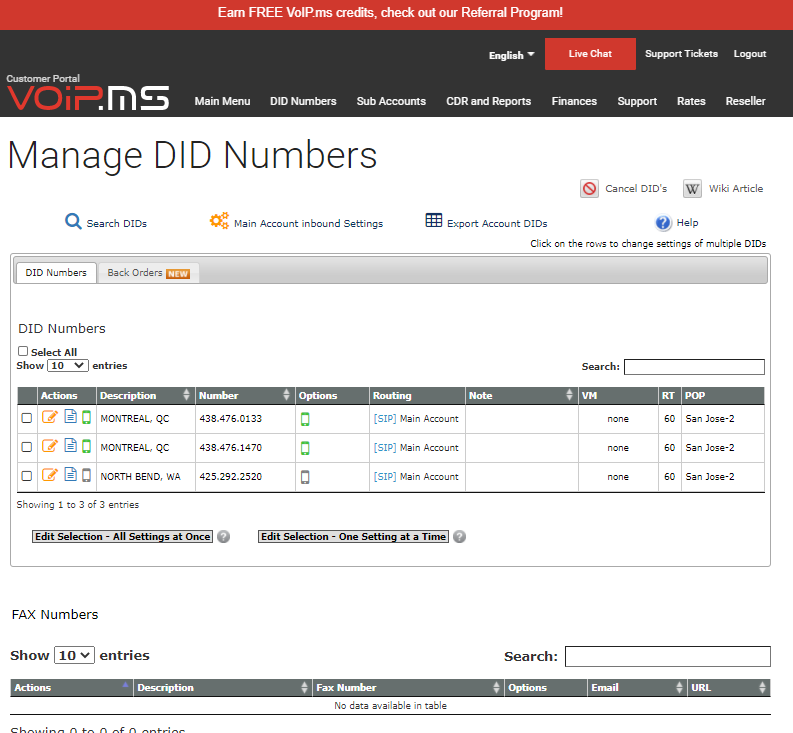The width and height of the screenshot is (793, 733).
Task: Open Main Account inbound Settings gears icon
Action: point(219,222)
